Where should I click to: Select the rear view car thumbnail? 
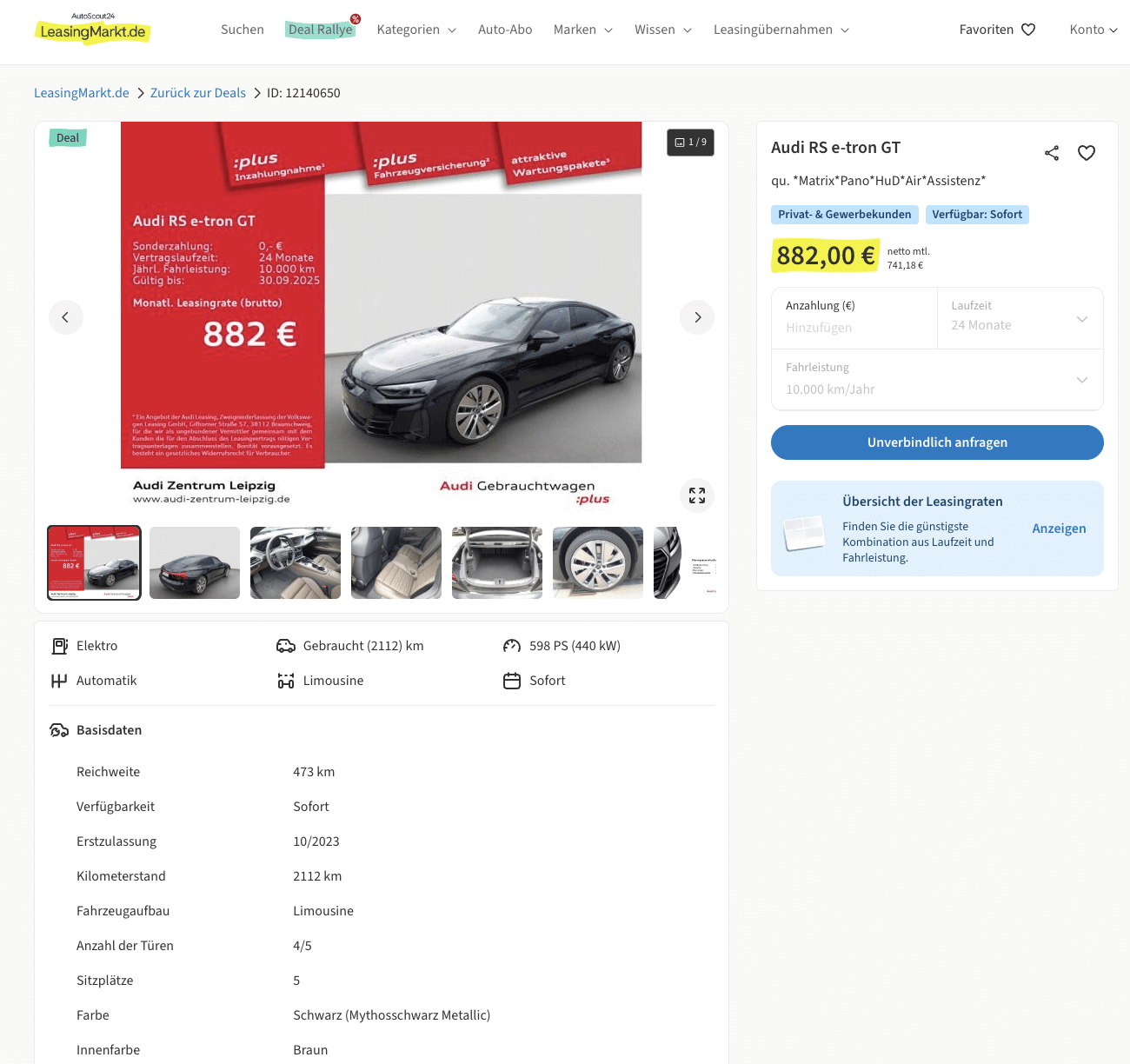tap(195, 562)
